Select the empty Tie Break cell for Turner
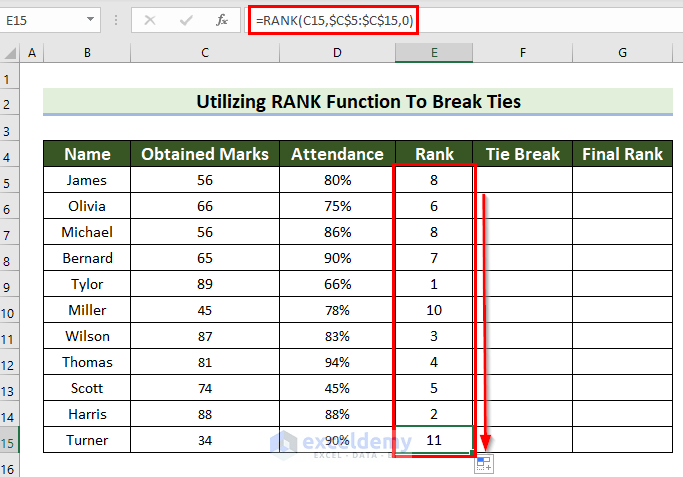 (x=523, y=440)
